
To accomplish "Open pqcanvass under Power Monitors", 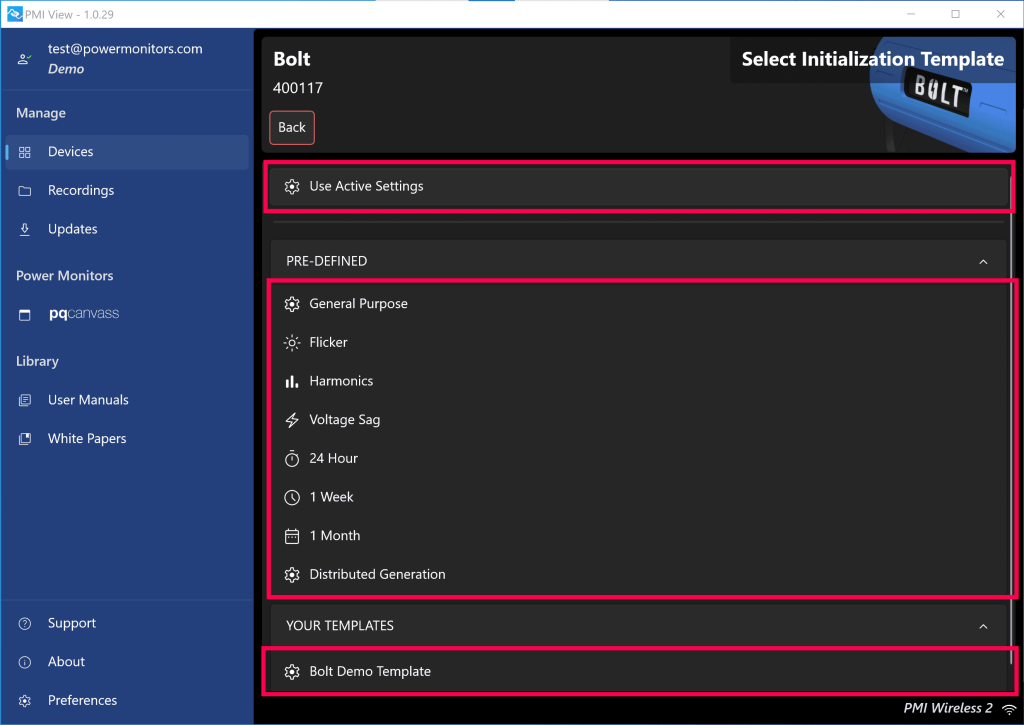I will 83,313.
